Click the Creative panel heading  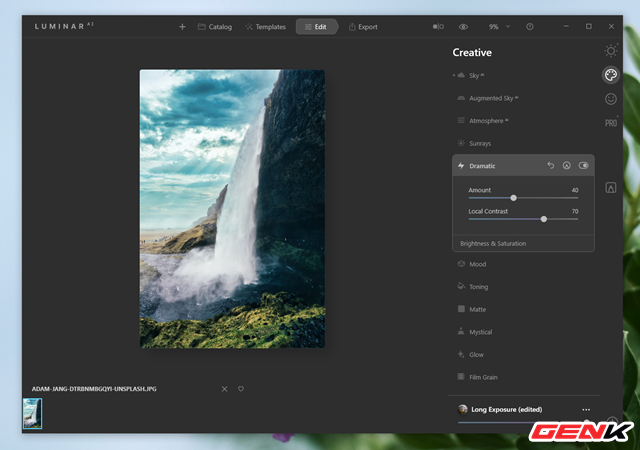point(472,52)
